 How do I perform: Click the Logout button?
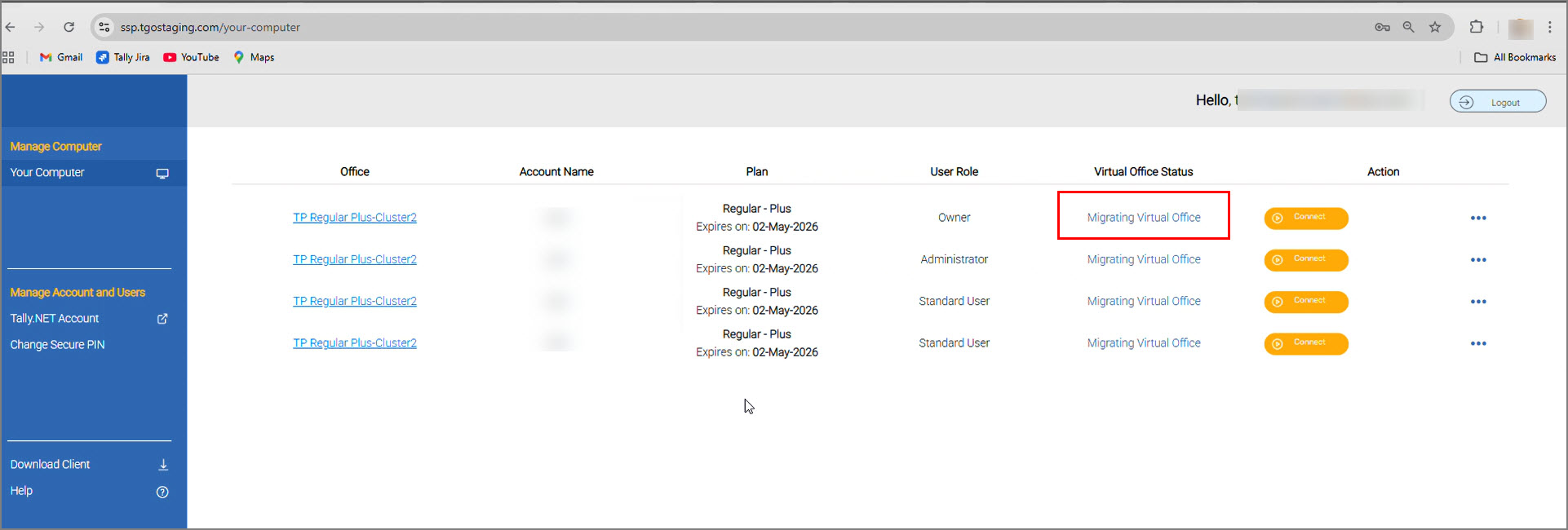pyautogui.click(x=1497, y=102)
